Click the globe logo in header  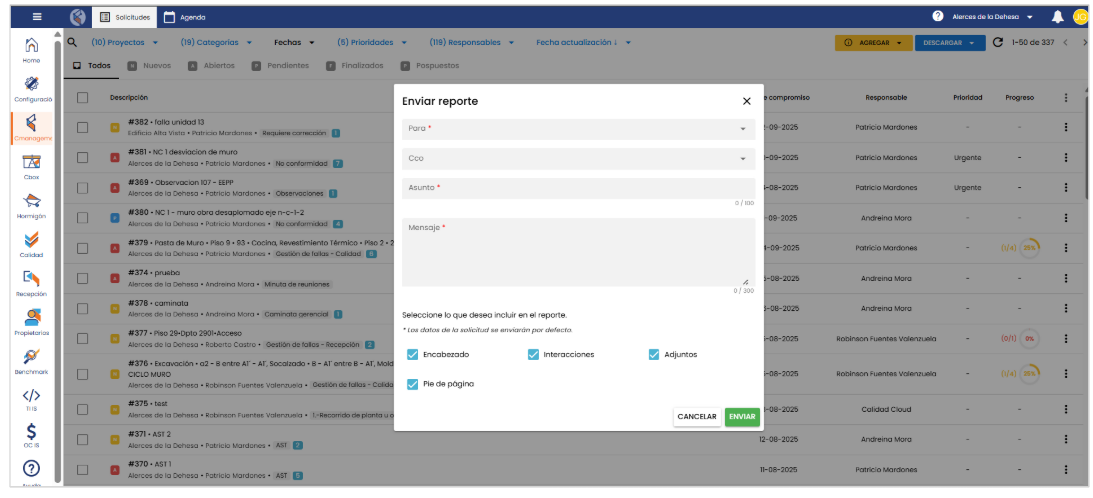78,17
